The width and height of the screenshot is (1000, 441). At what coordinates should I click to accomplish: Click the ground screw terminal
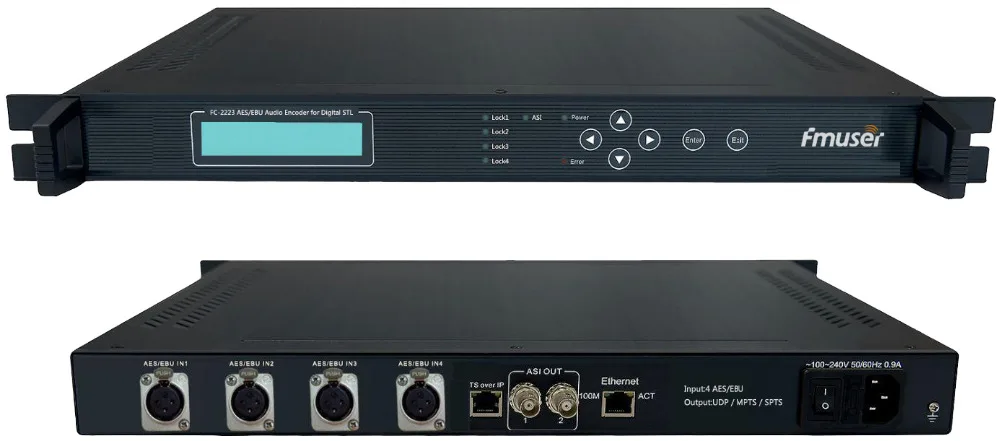point(934,408)
